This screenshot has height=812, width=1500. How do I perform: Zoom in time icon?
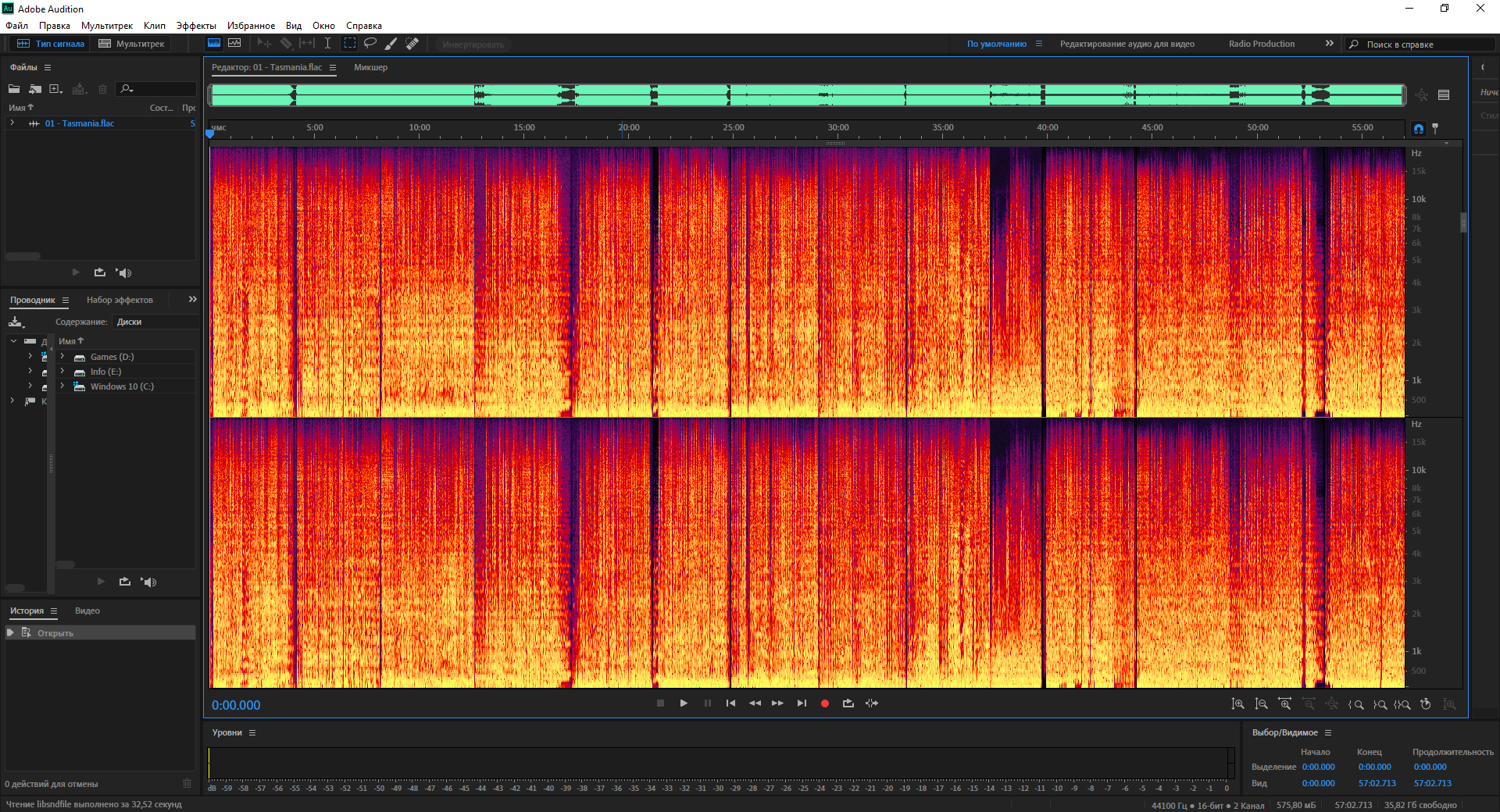click(1284, 703)
